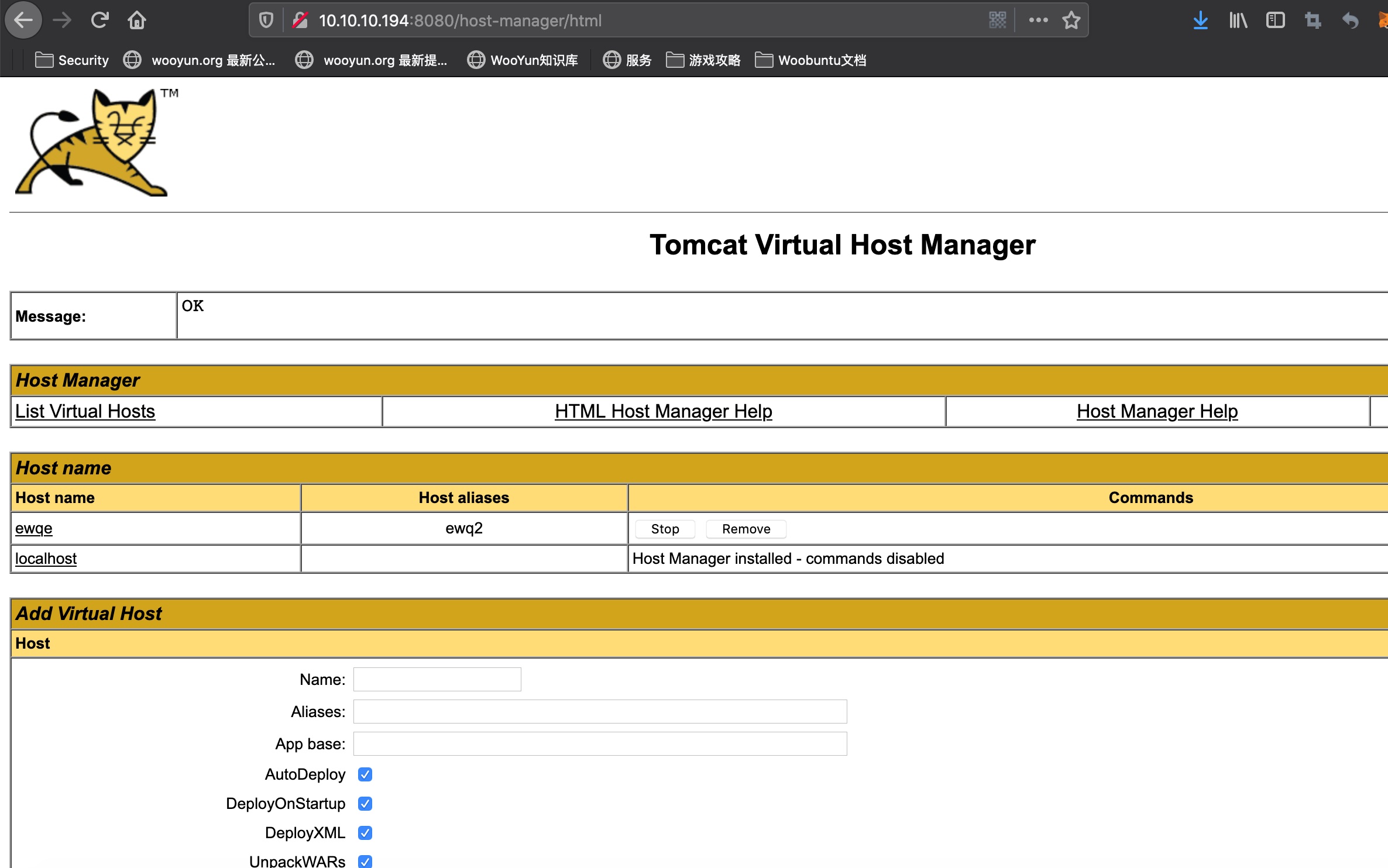
Task: Toggle the DeployXML checkbox
Action: click(365, 833)
